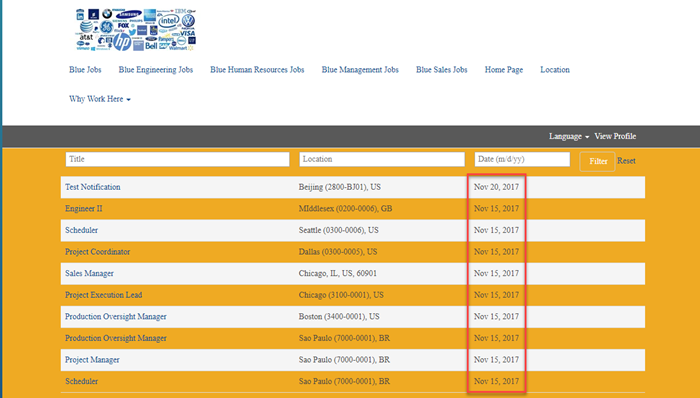
Task: Focus the Location filter field
Action: tap(382, 159)
